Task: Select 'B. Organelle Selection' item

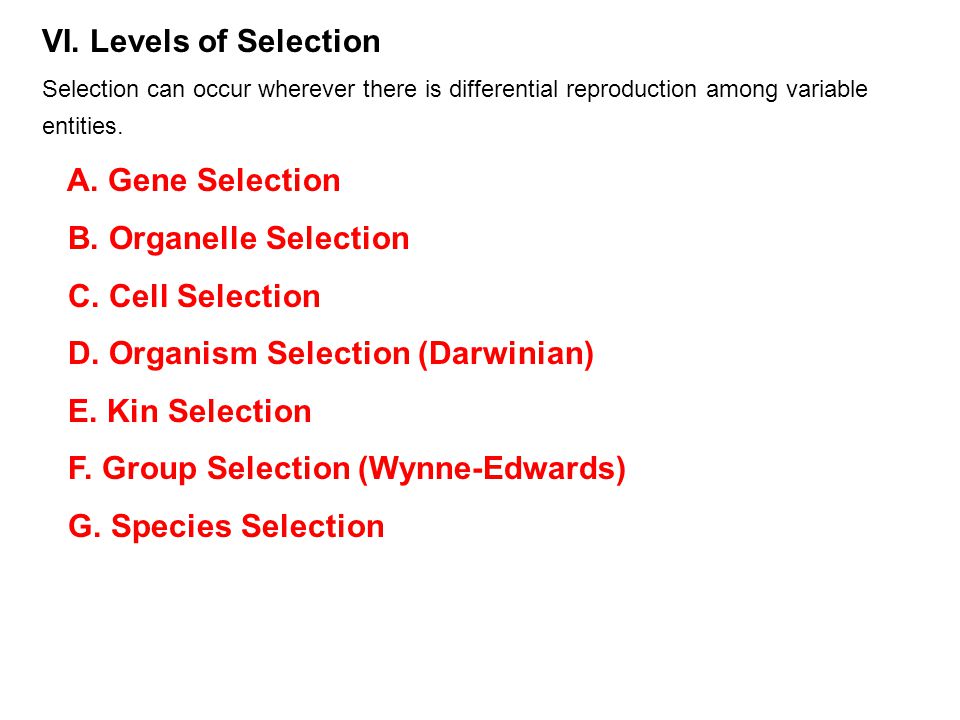Action: pos(239,238)
